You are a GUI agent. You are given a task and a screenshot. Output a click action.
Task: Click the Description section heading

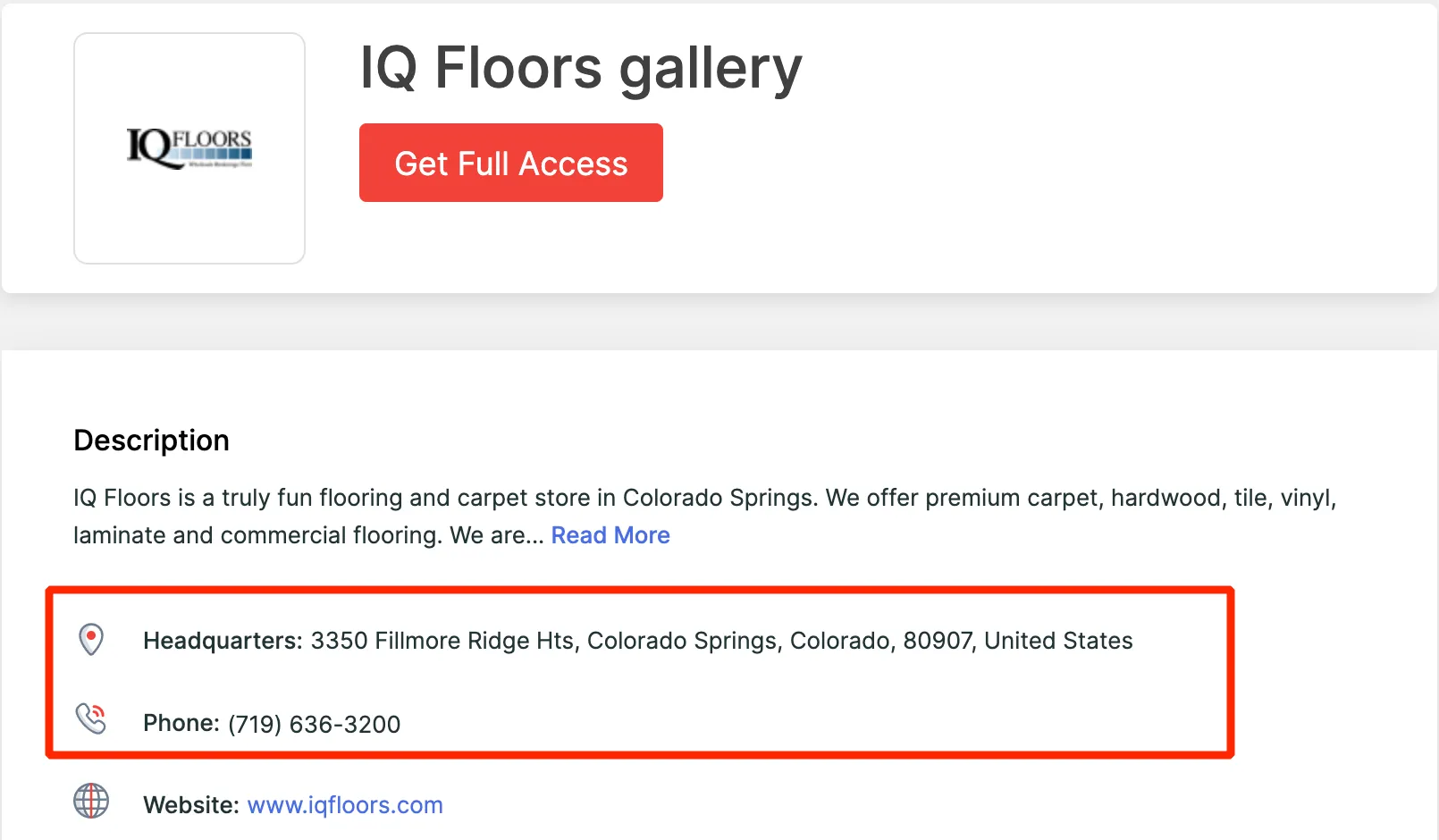[152, 441]
